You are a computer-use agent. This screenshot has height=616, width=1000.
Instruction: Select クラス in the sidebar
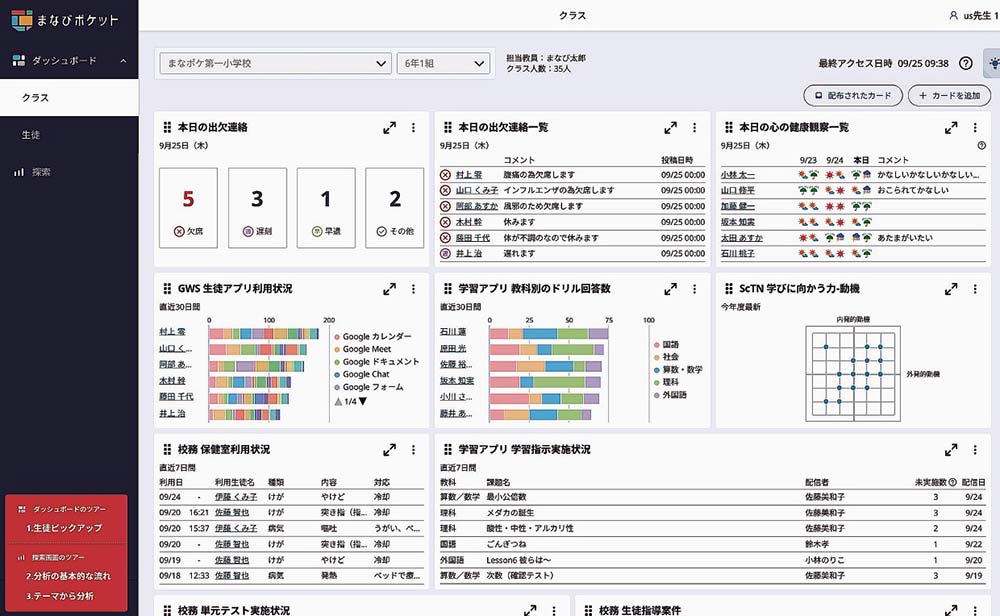coord(35,97)
